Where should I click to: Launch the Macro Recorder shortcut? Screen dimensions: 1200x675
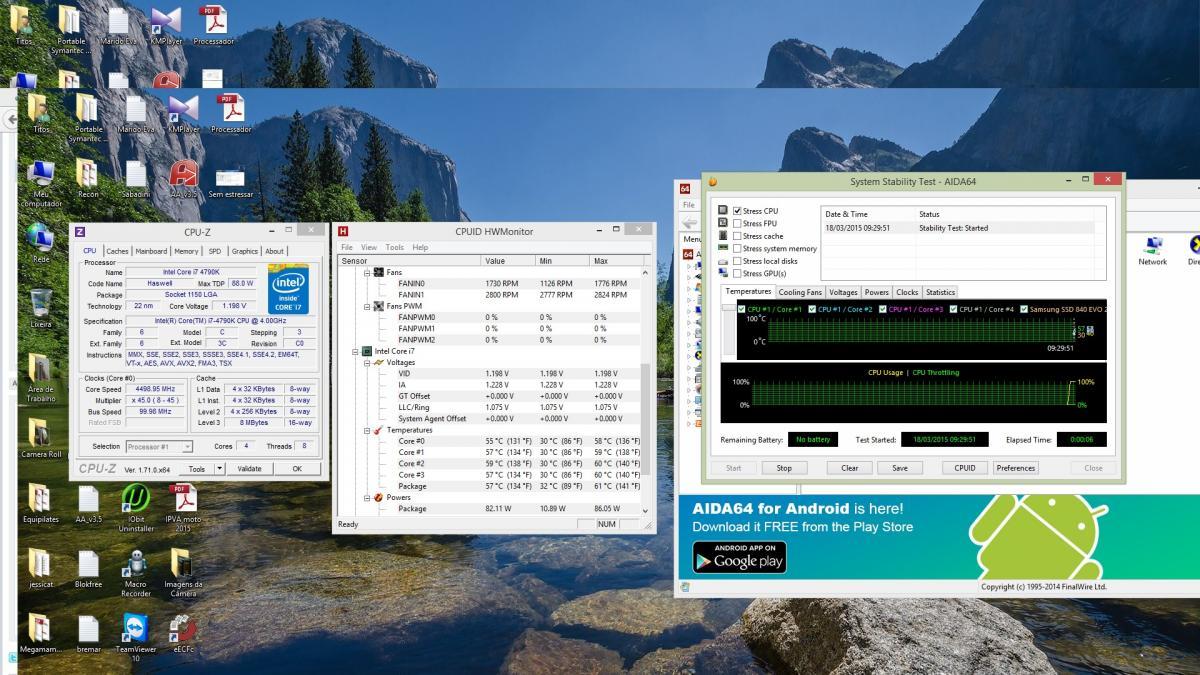[135, 563]
